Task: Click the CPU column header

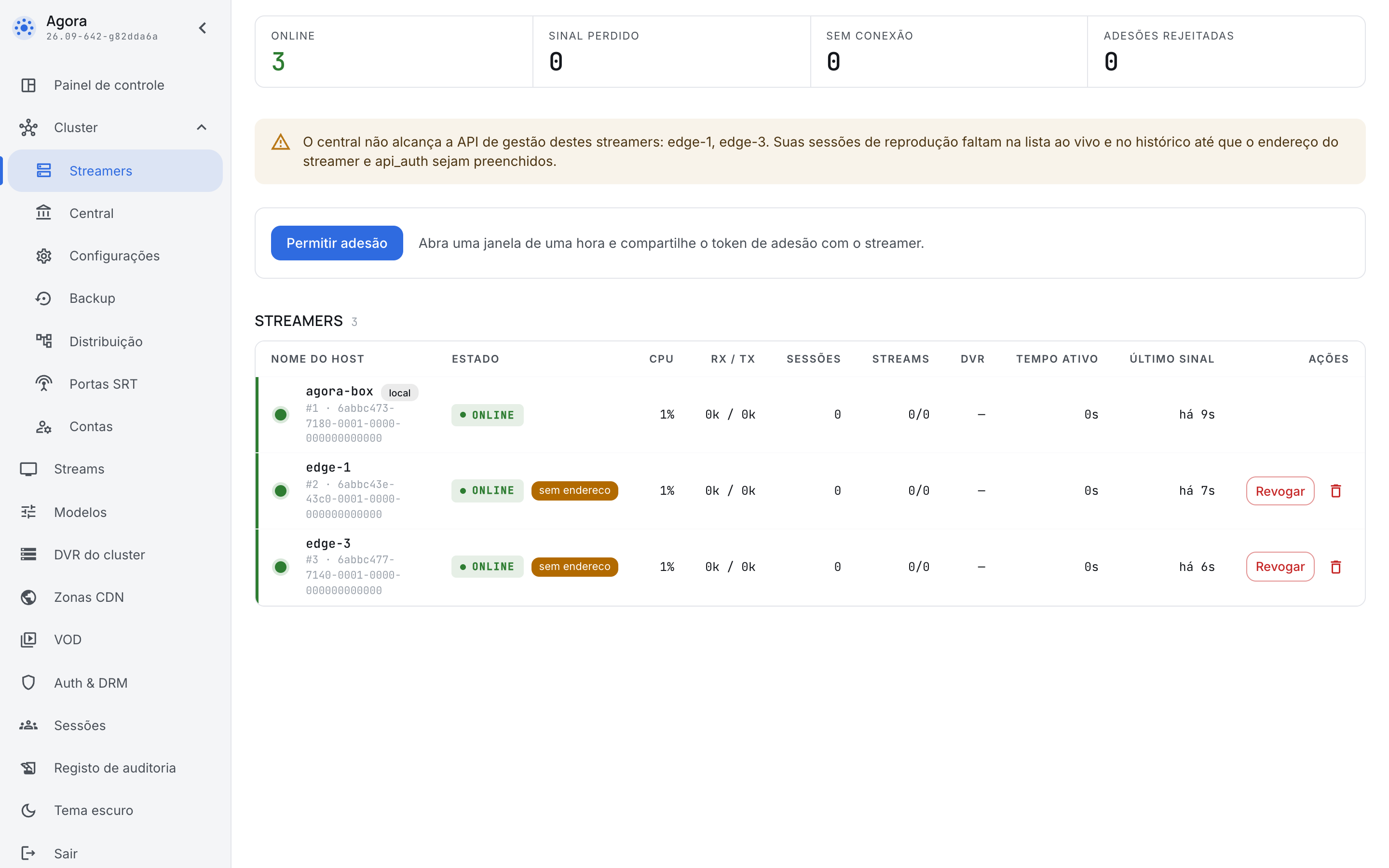Action: pos(661,359)
